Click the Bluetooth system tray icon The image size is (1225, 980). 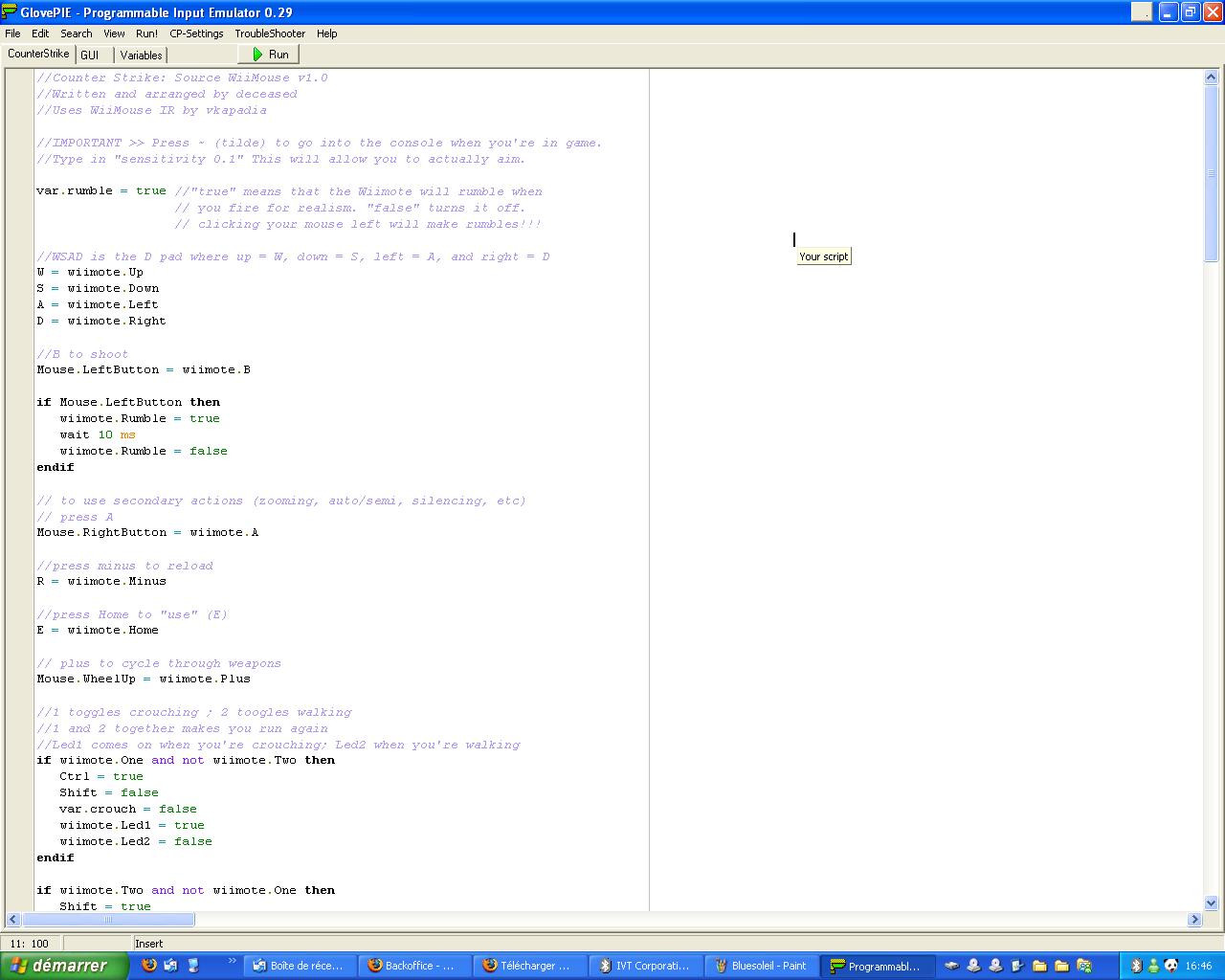coord(1136,966)
